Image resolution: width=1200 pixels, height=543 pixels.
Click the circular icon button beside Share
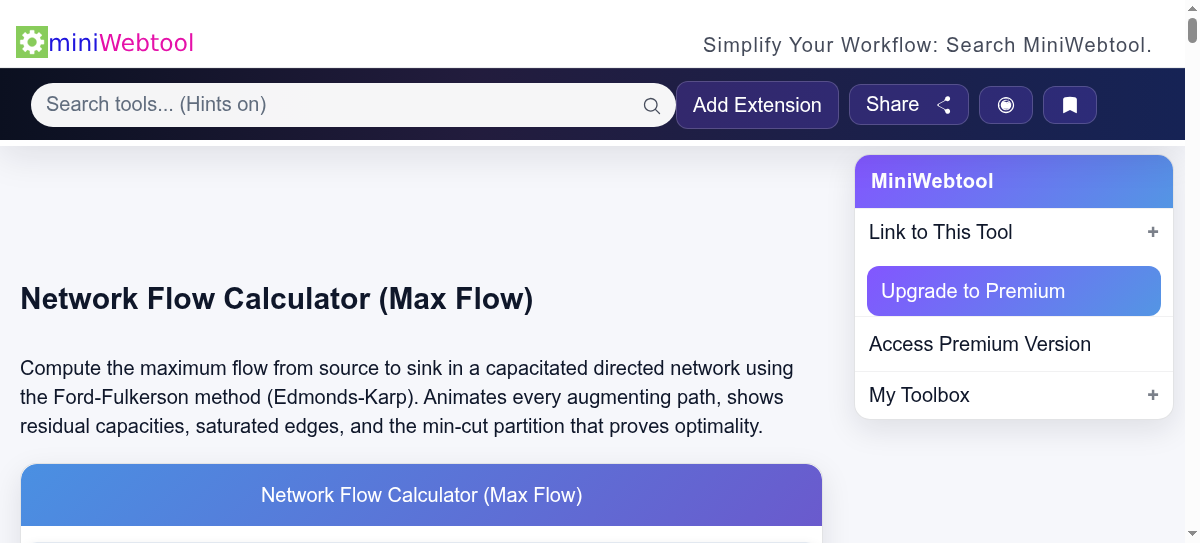tap(1006, 105)
